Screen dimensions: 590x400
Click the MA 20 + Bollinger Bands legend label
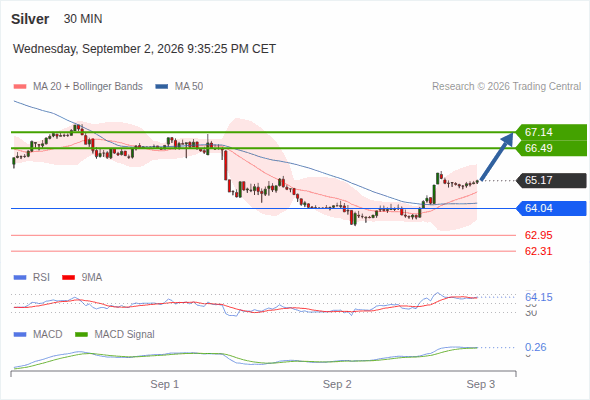coord(88,87)
